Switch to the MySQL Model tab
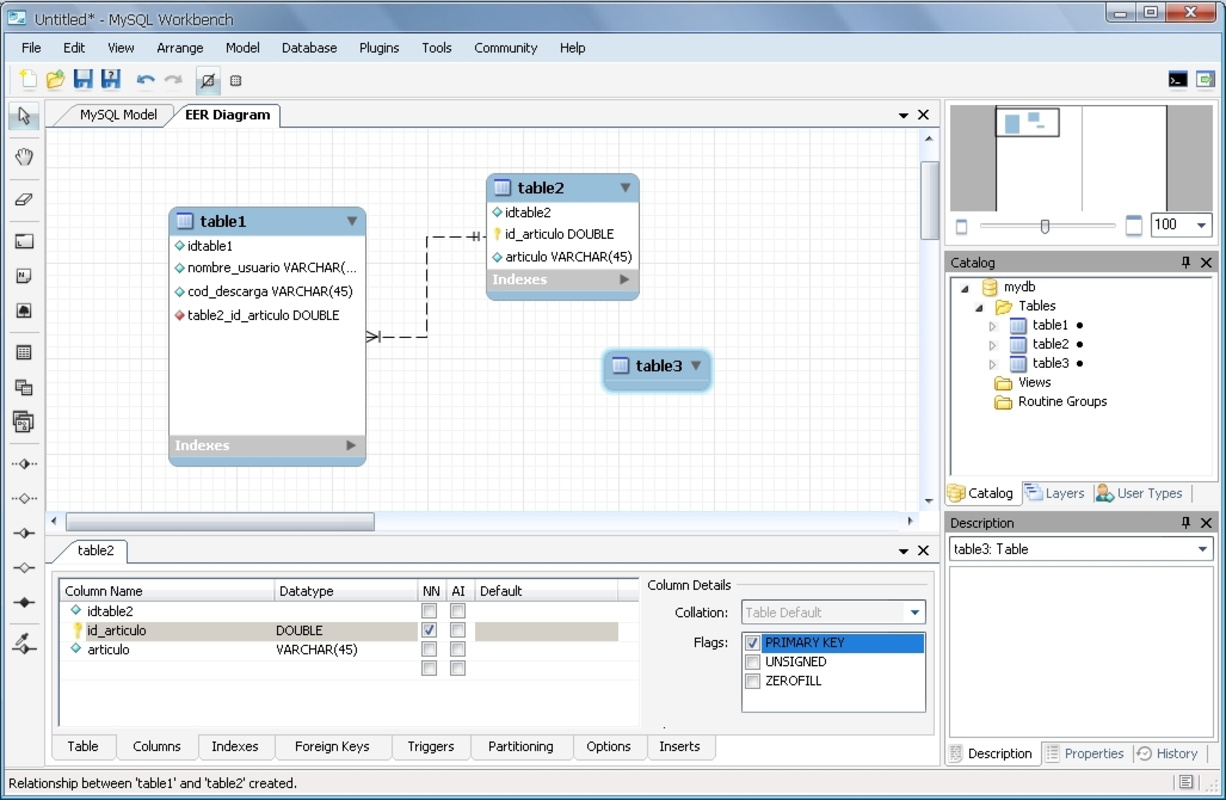The height and width of the screenshot is (800, 1226). pyautogui.click(x=118, y=115)
